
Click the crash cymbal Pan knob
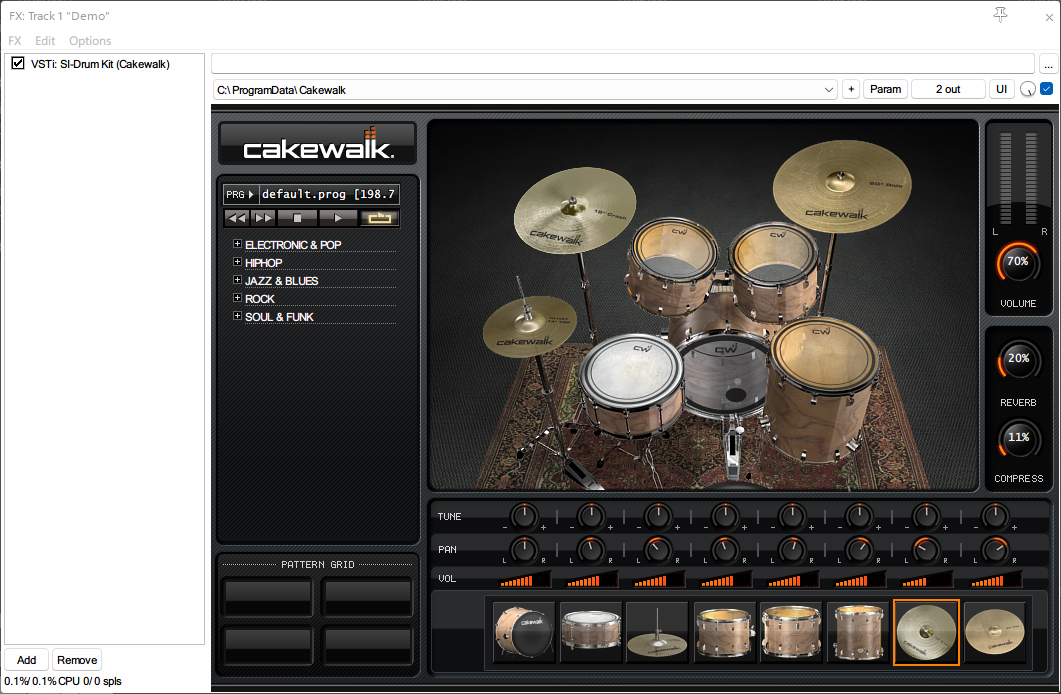pos(926,550)
